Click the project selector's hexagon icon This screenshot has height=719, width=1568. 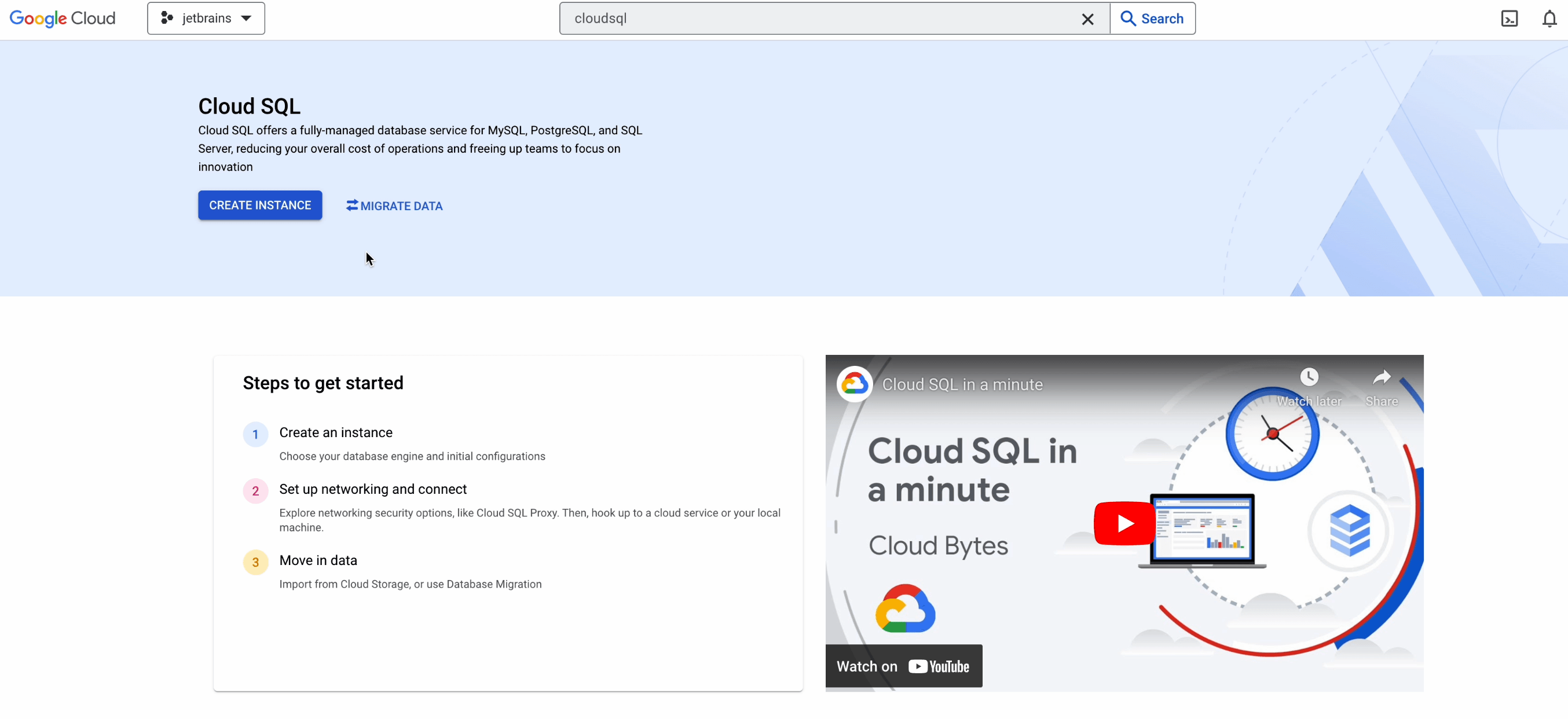tap(167, 19)
